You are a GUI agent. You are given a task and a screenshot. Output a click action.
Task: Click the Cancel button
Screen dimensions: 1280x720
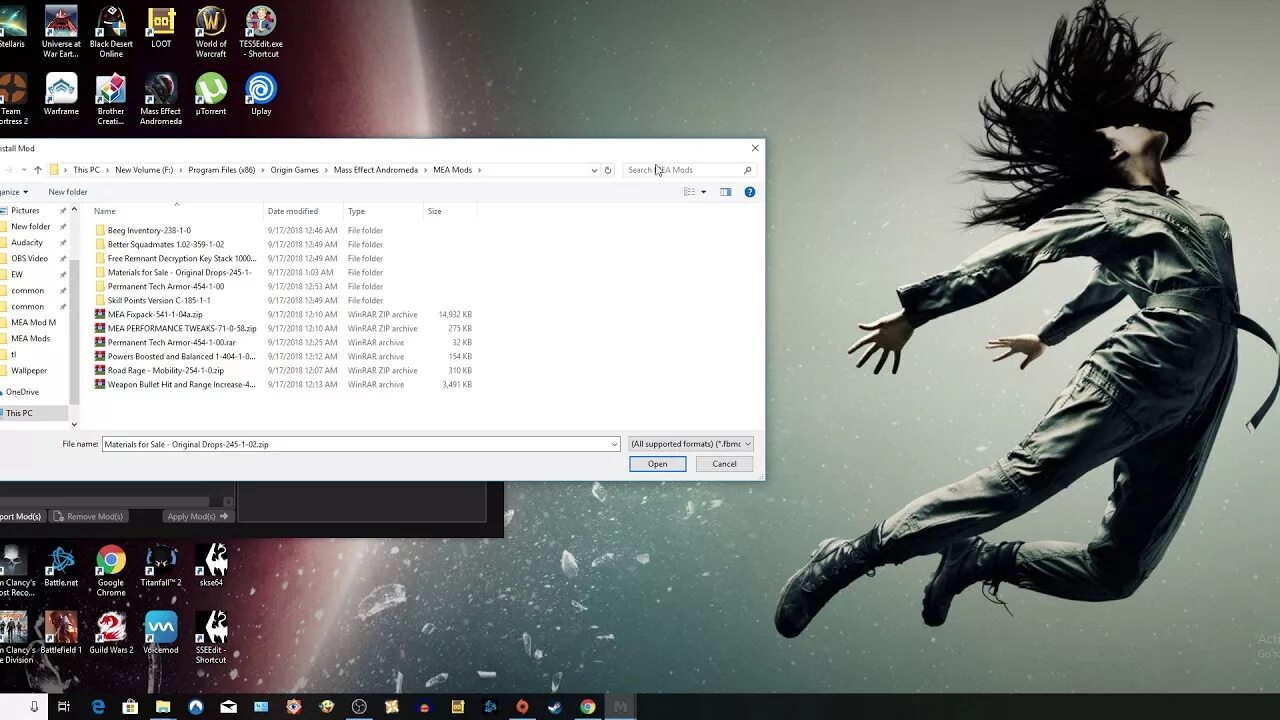(724, 464)
